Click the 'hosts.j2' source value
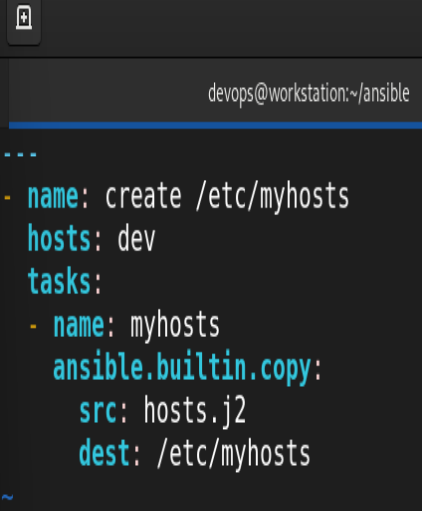Image resolution: width=422 pixels, height=511 pixels. (195, 411)
